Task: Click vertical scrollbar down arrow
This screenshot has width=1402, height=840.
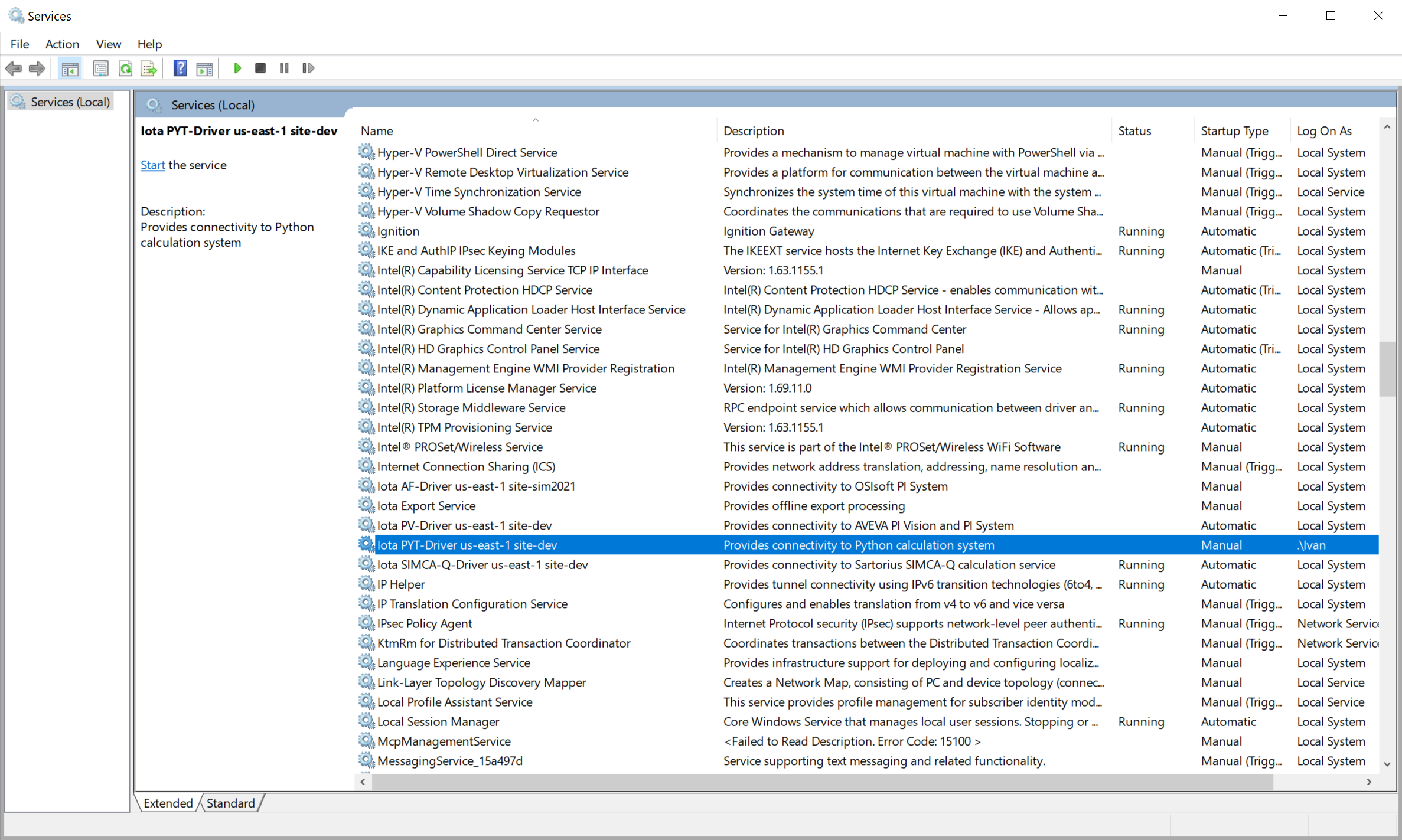Action: coord(1387,764)
